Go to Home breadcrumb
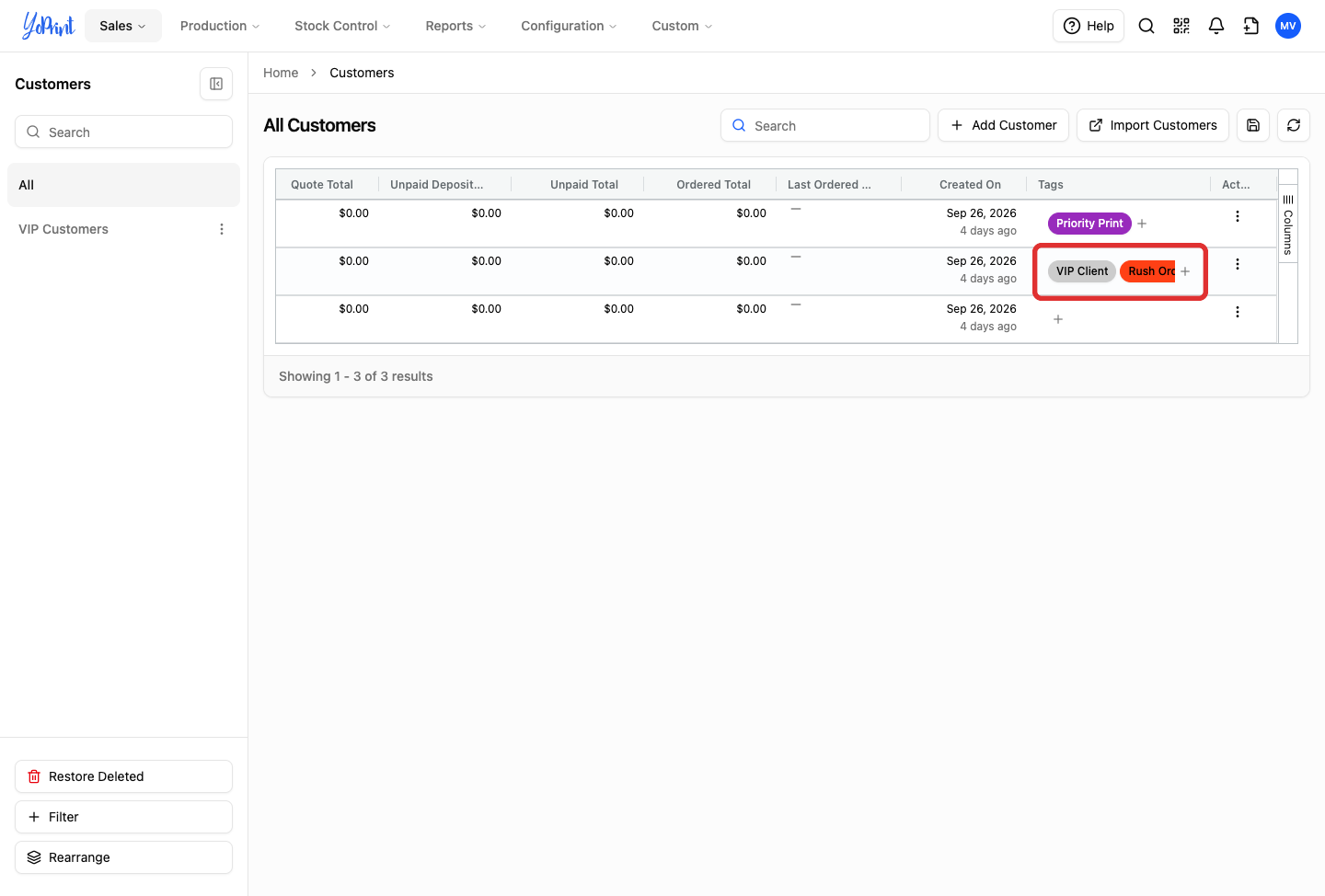 tap(281, 73)
